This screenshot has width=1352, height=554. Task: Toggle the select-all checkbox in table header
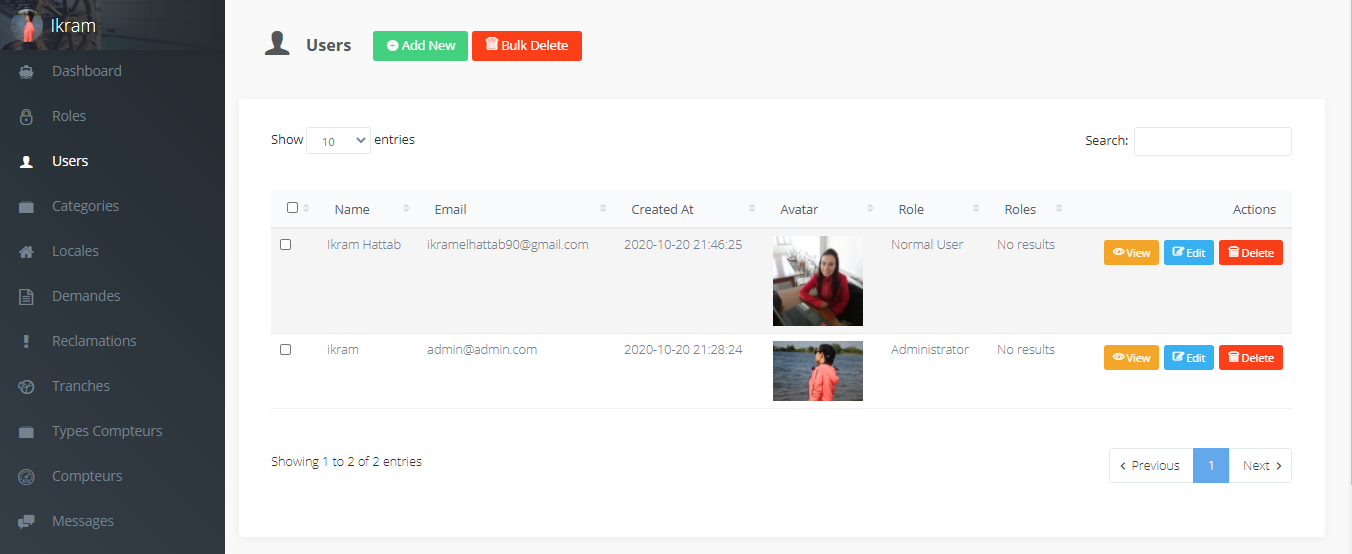tap(292, 208)
